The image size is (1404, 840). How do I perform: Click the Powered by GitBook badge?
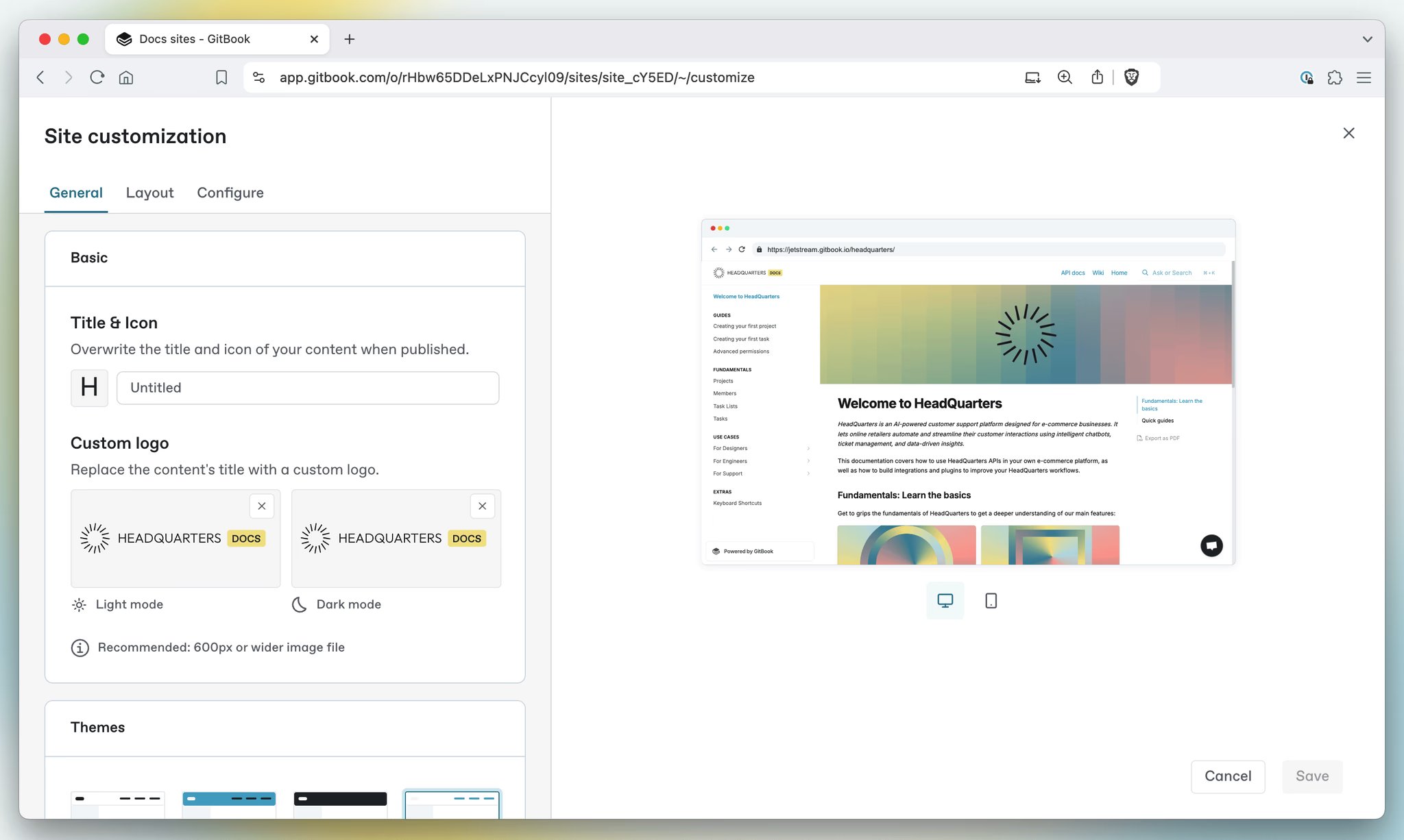point(759,551)
